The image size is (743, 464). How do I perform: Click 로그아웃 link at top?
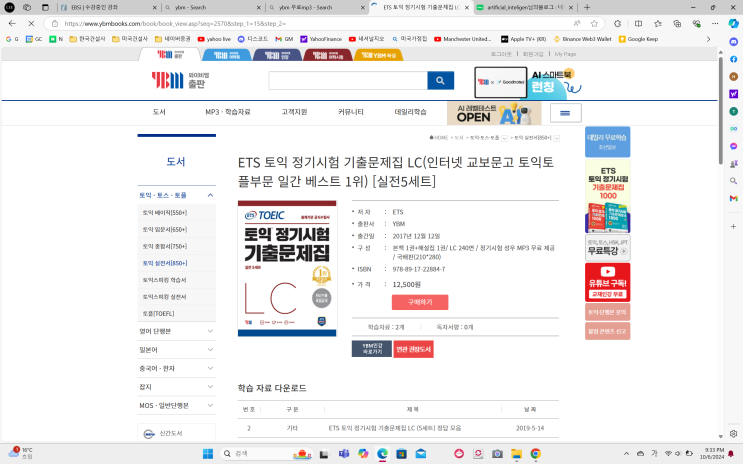click(501, 54)
